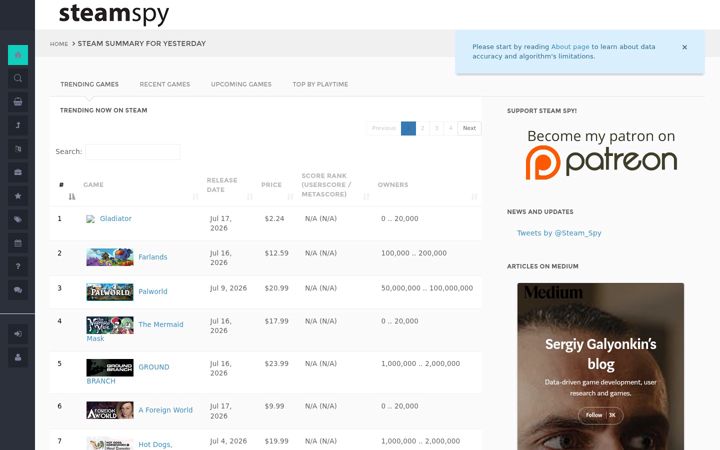Viewport: 720px width, 450px height.
Task: Go to page 3 in pagination
Action: click(437, 128)
